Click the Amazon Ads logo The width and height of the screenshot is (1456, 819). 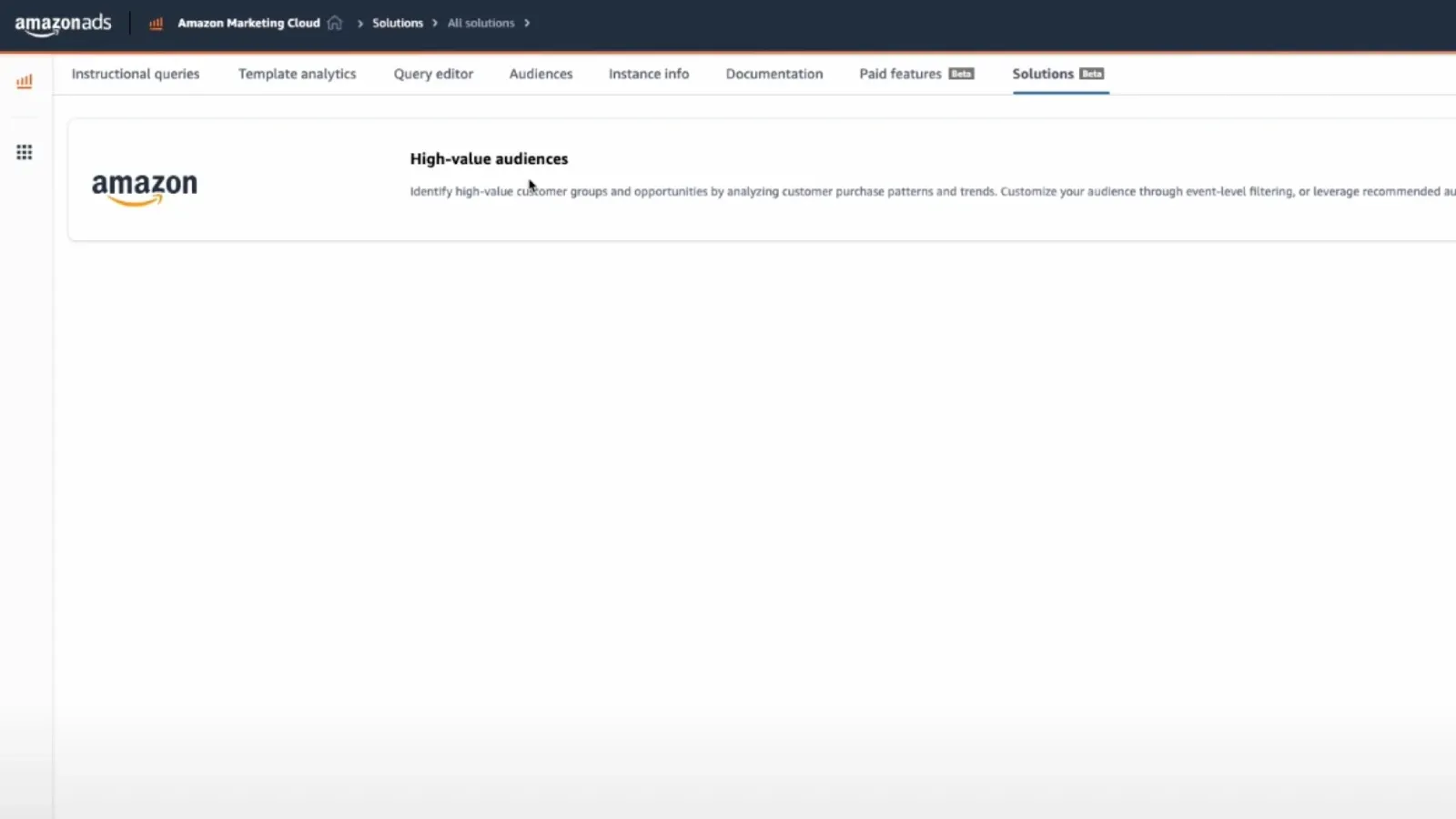tap(63, 25)
